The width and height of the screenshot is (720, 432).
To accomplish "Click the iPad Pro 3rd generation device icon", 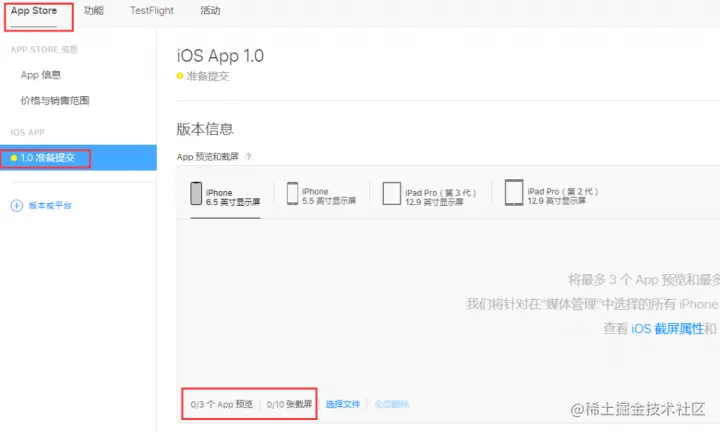I will (392, 193).
